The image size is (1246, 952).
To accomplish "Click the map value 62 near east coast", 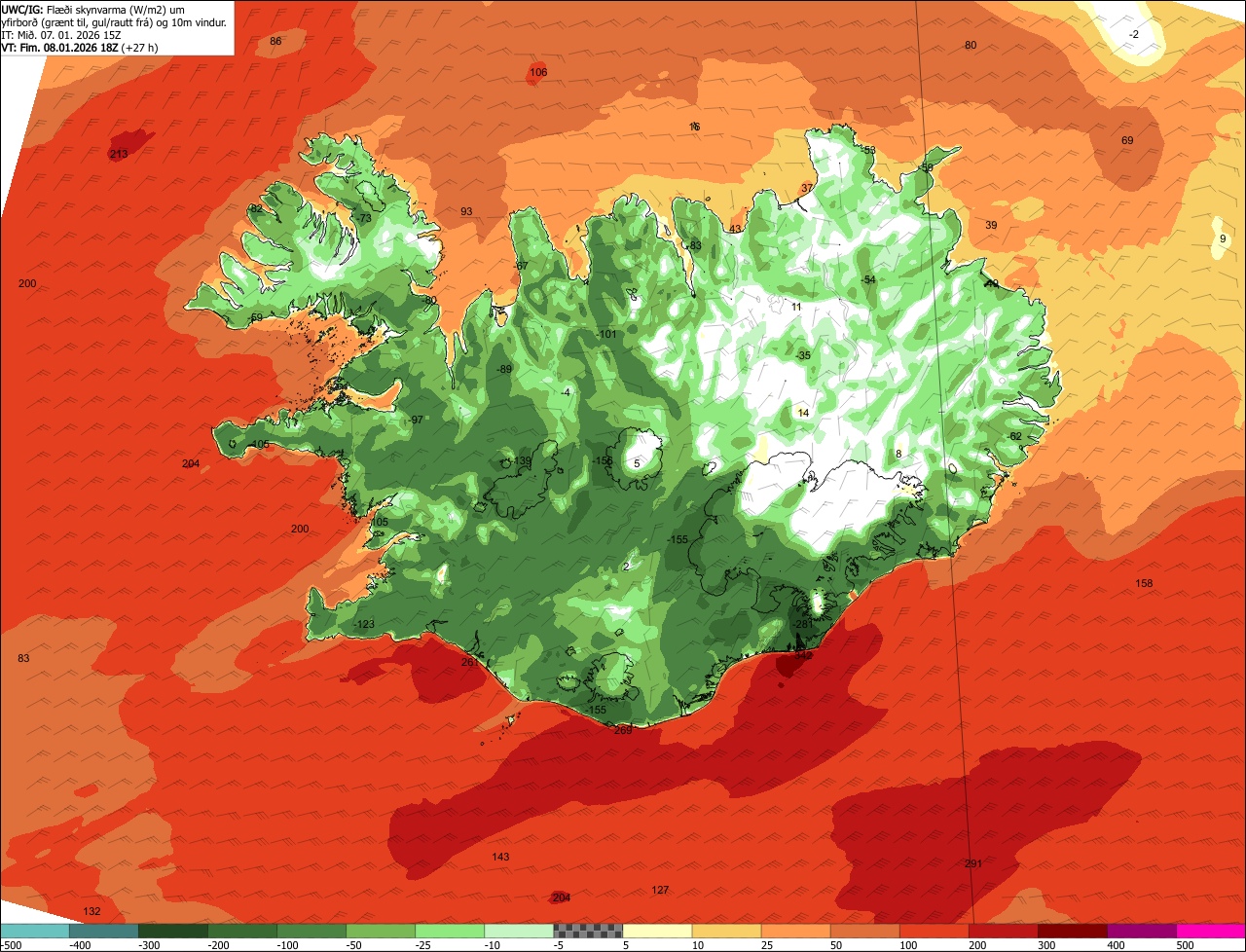I will pyautogui.click(x=1016, y=436).
